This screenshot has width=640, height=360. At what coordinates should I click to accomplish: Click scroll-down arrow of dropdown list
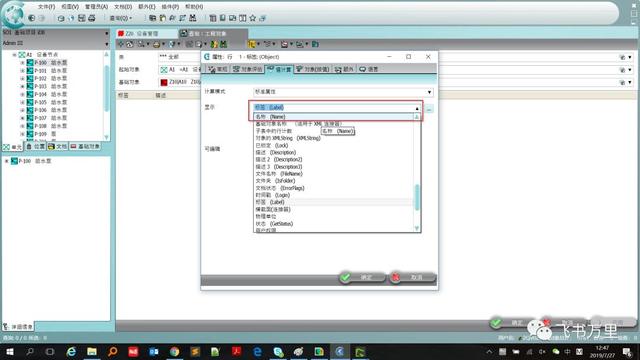(x=417, y=228)
